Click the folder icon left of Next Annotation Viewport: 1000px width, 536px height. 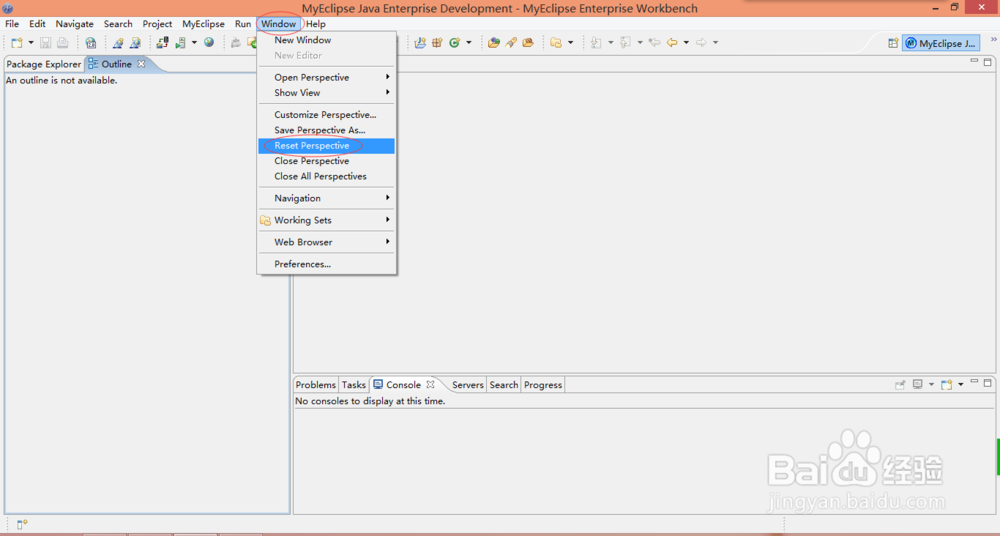556,43
